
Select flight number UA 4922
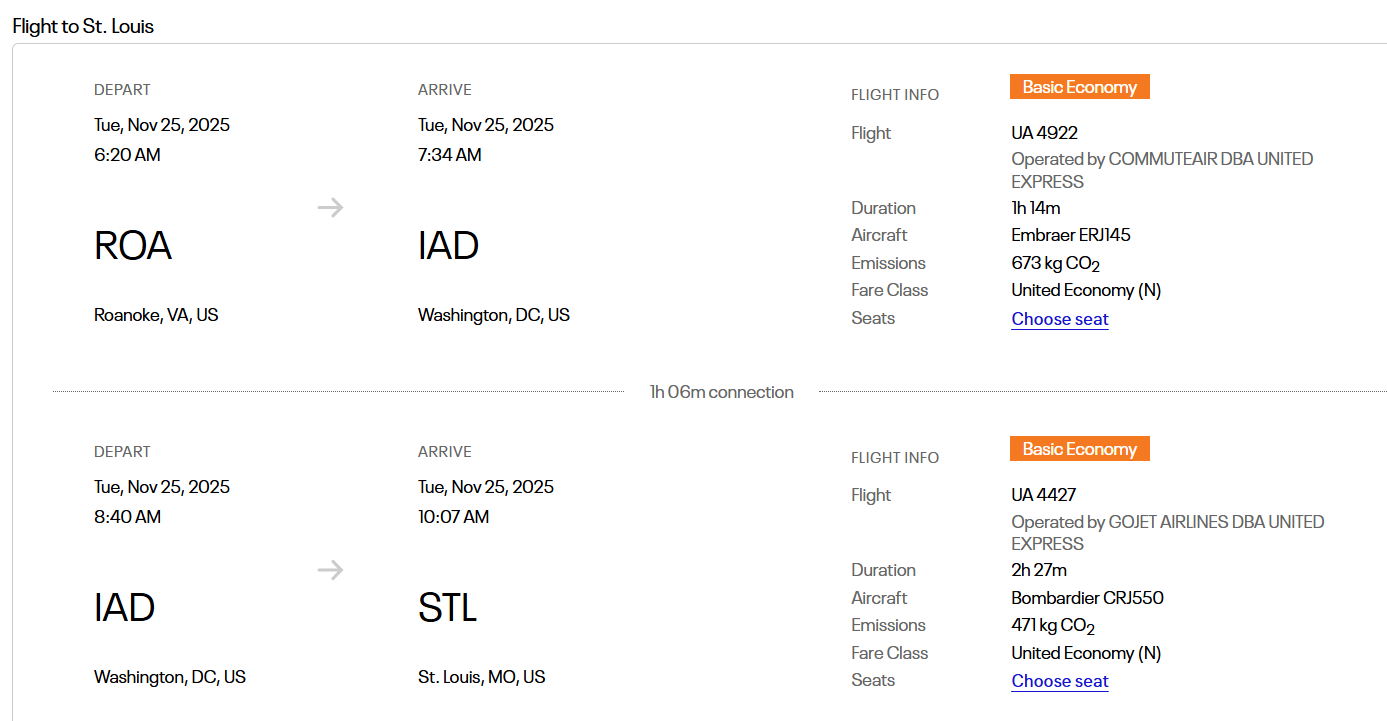pyautogui.click(x=1044, y=133)
